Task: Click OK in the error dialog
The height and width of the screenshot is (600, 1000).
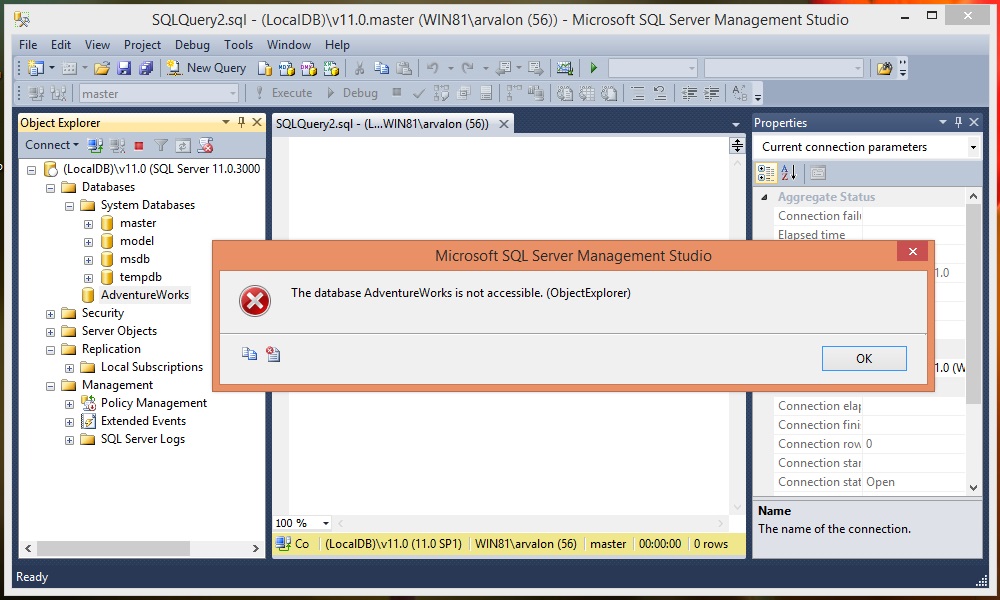Action: tap(864, 358)
